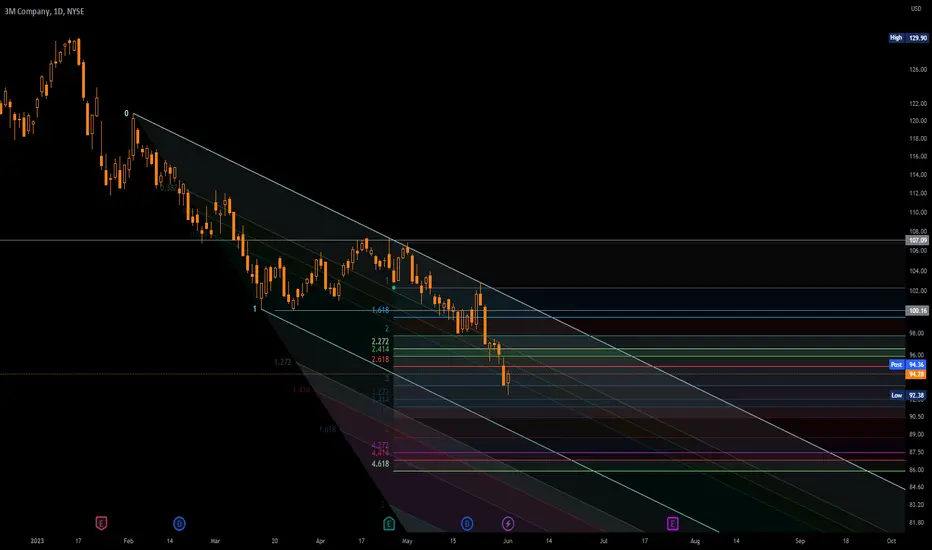Click the pink 4.414 Fib level label
This screenshot has height=550, width=932.
click(x=380, y=452)
